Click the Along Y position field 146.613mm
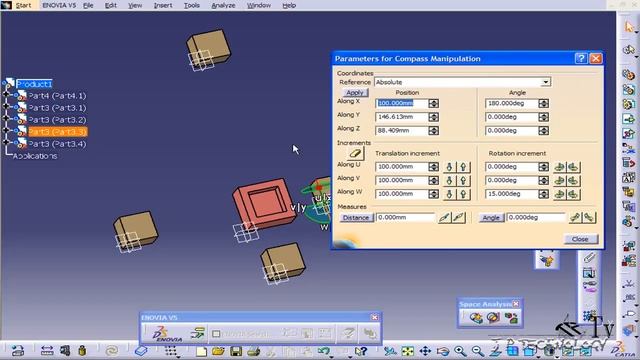The height and width of the screenshot is (360, 640). point(402,117)
